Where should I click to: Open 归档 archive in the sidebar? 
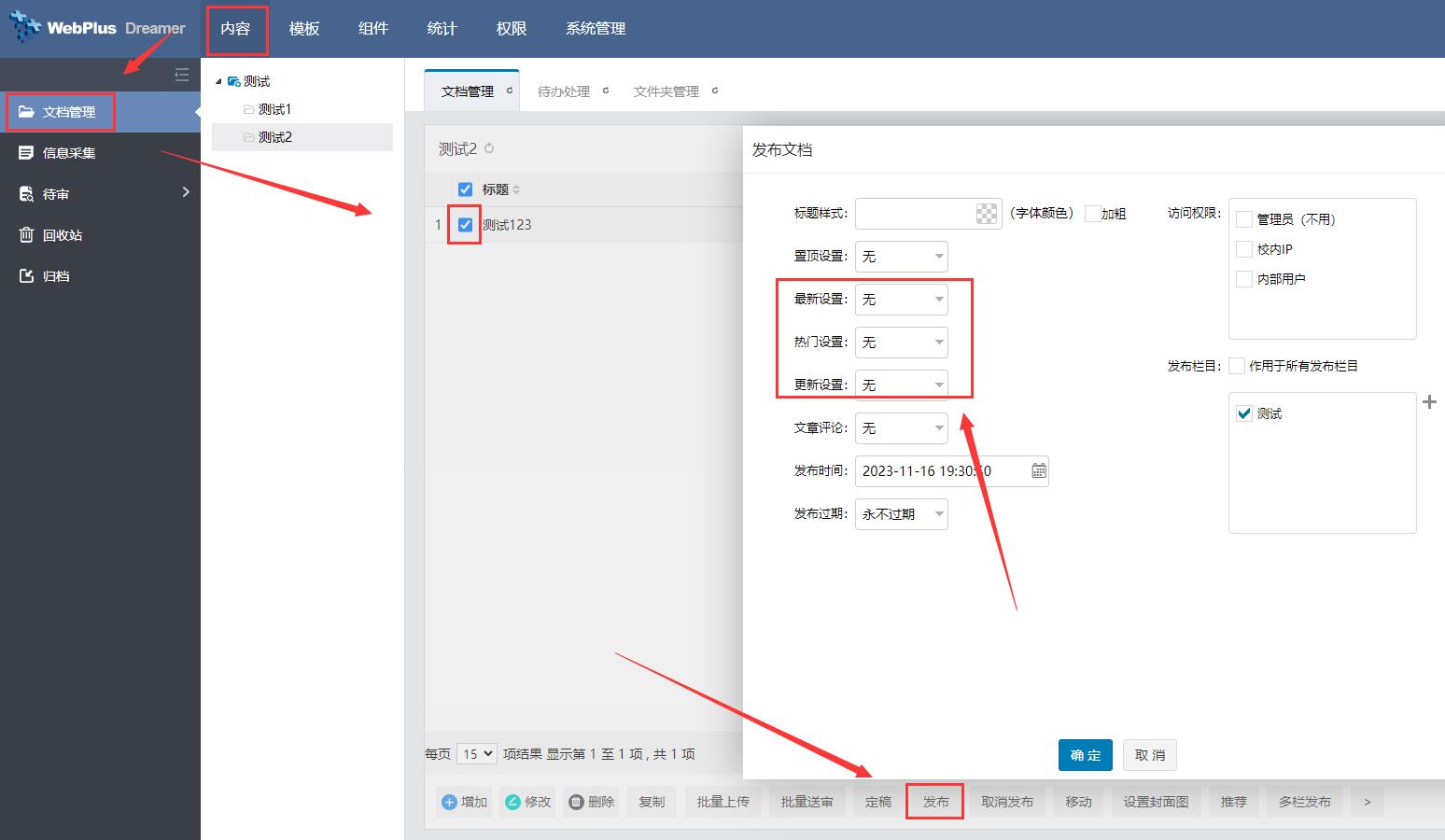[x=100, y=276]
